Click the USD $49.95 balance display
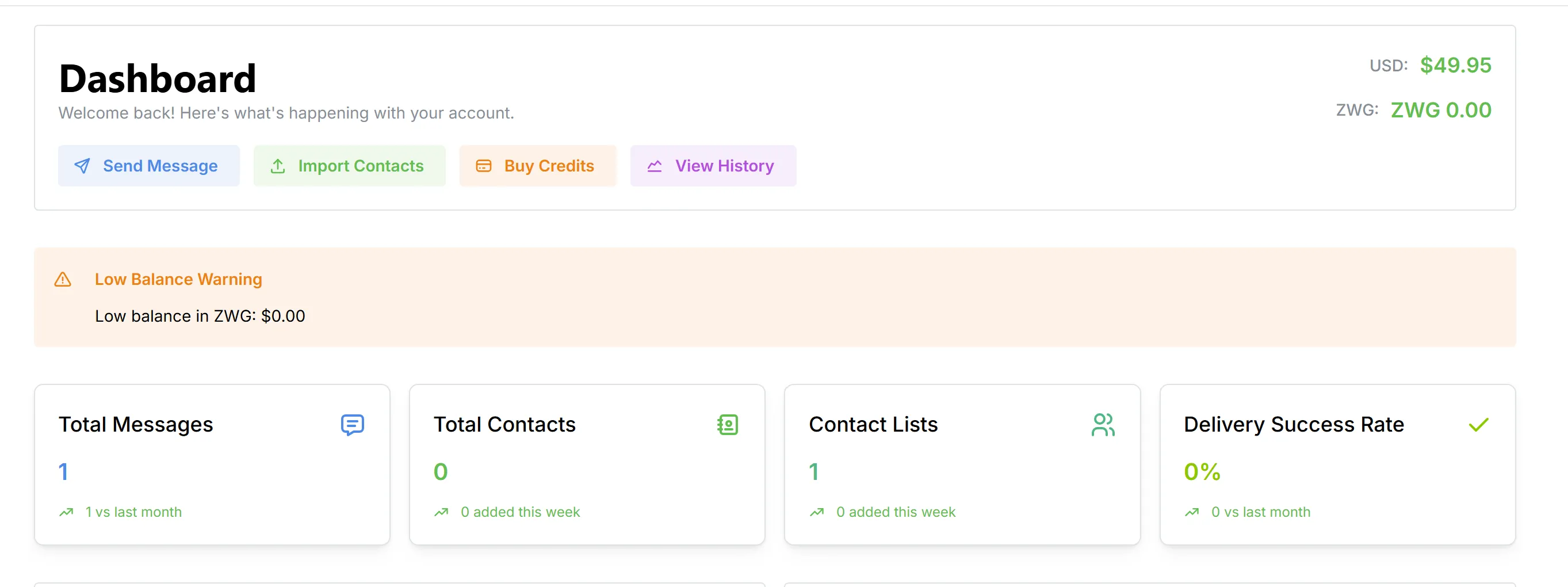Viewport: 1568px width, 587px height. [1455, 65]
